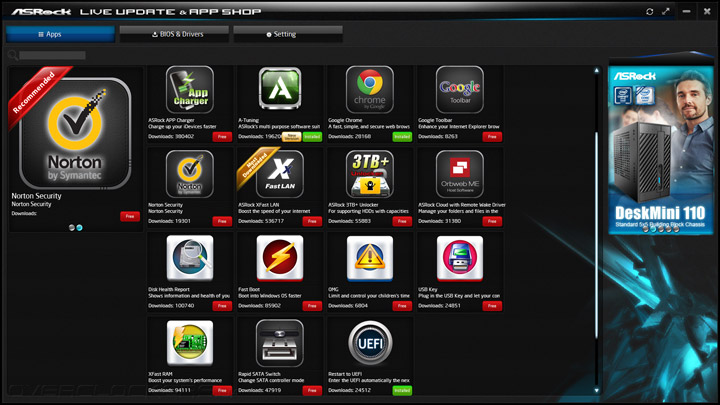Click Free button for 3TB+ Unlocker
Viewport: 720px width, 405px height.
click(402, 221)
